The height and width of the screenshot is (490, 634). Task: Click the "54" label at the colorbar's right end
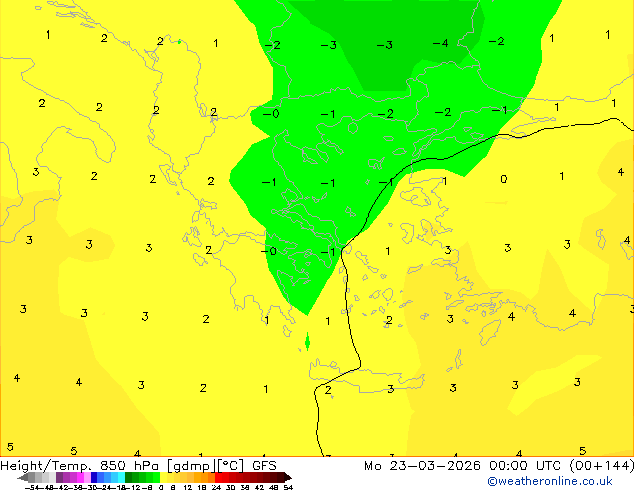click(x=288, y=487)
